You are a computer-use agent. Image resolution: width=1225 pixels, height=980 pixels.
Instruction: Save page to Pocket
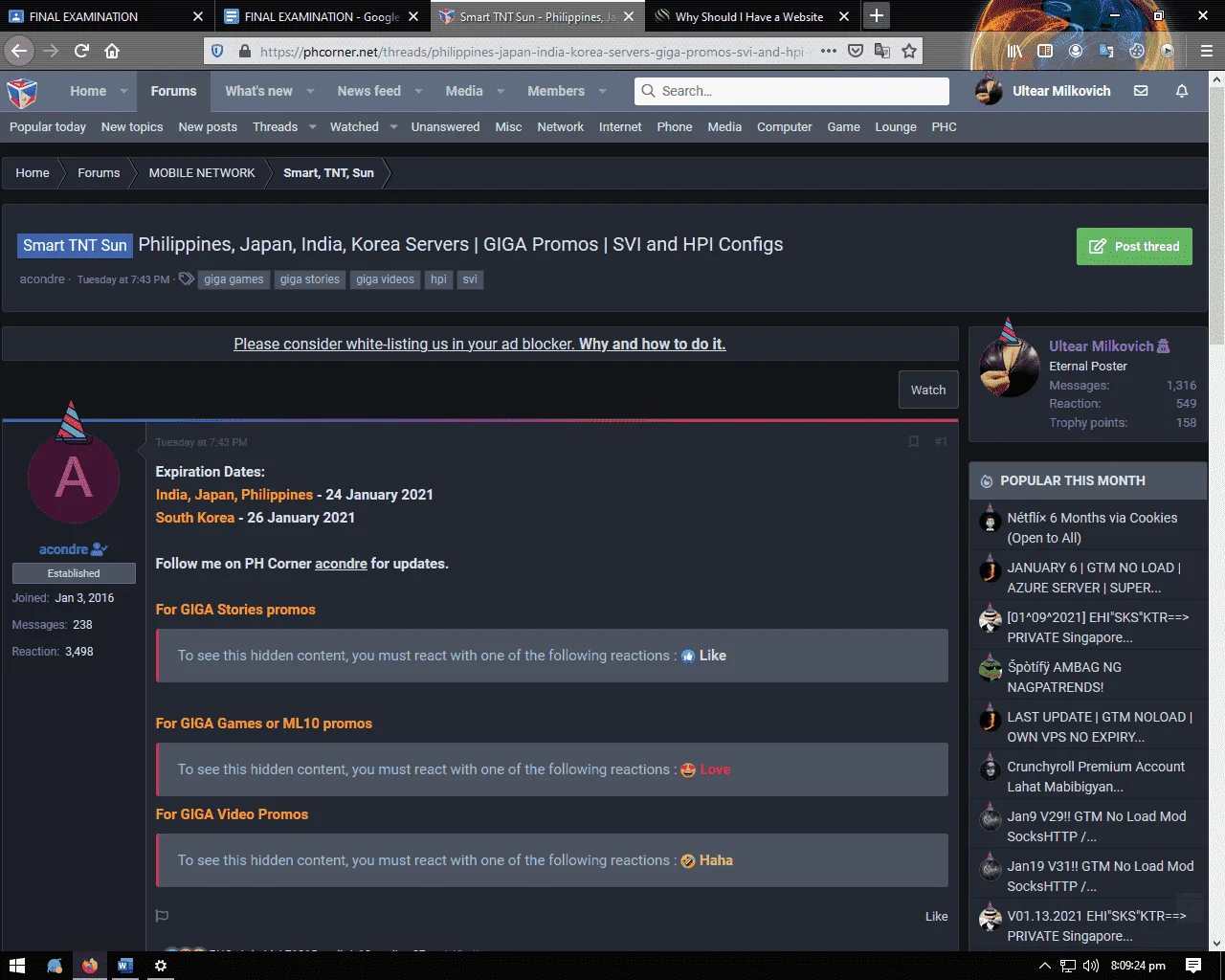coord(856,52)
